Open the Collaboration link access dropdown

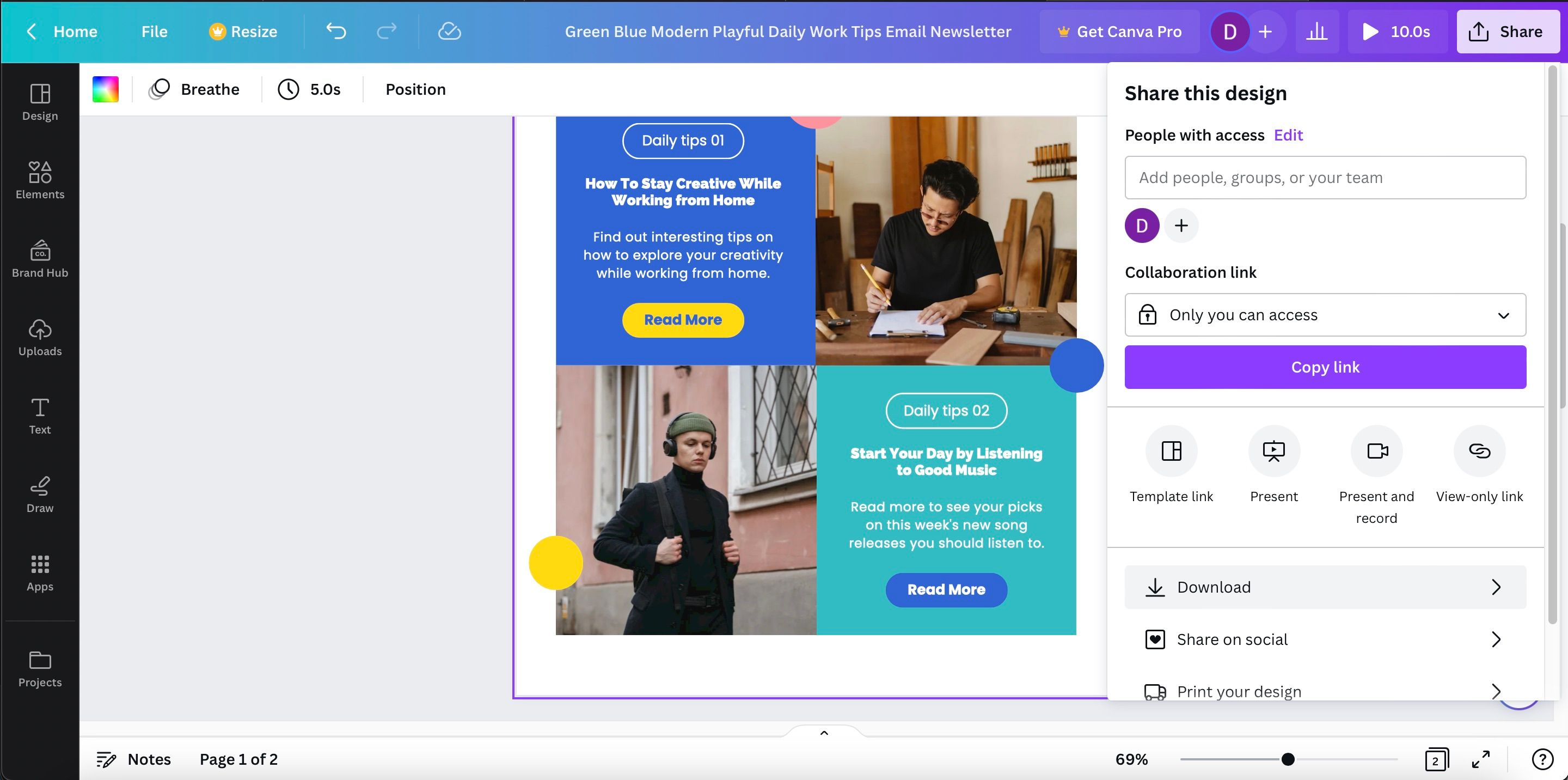click(1325, 315)
